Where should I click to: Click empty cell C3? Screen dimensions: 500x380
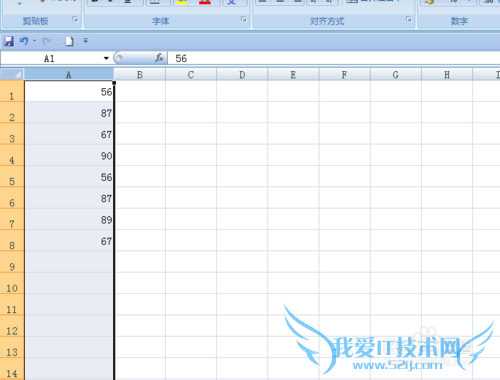(x=191, y=134)
